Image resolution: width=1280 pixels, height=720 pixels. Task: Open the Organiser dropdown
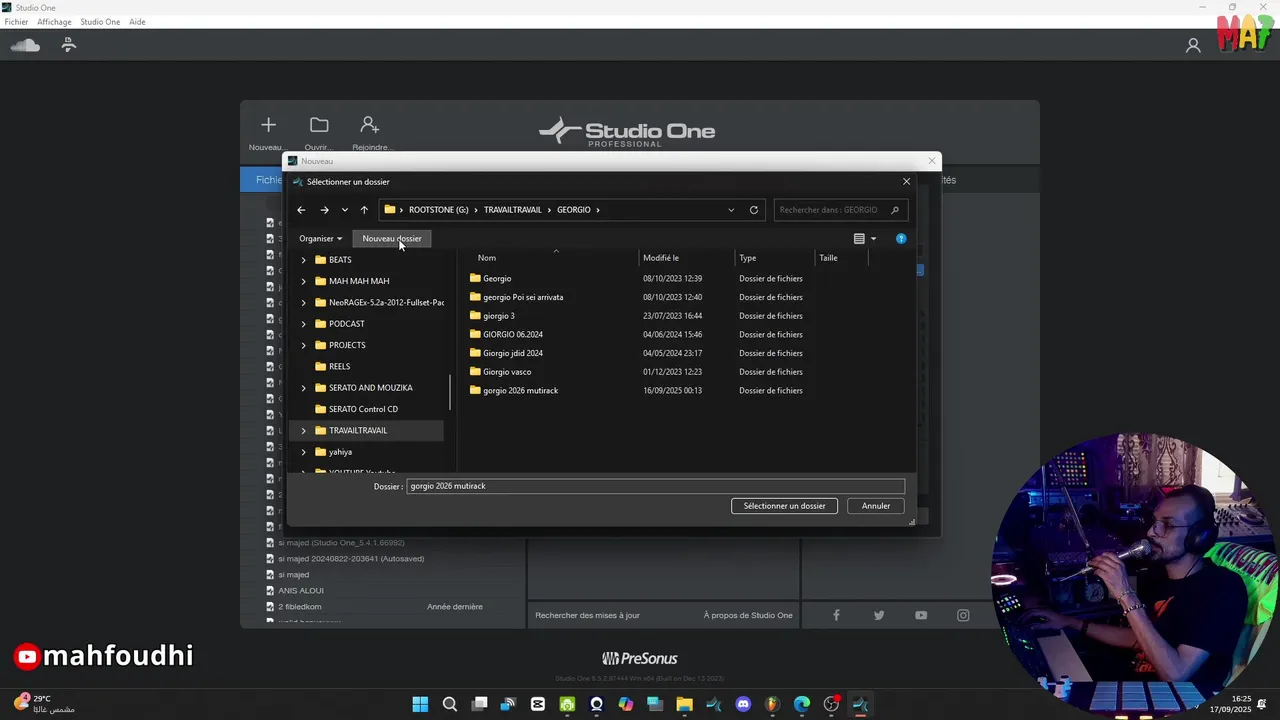point(320,239)
